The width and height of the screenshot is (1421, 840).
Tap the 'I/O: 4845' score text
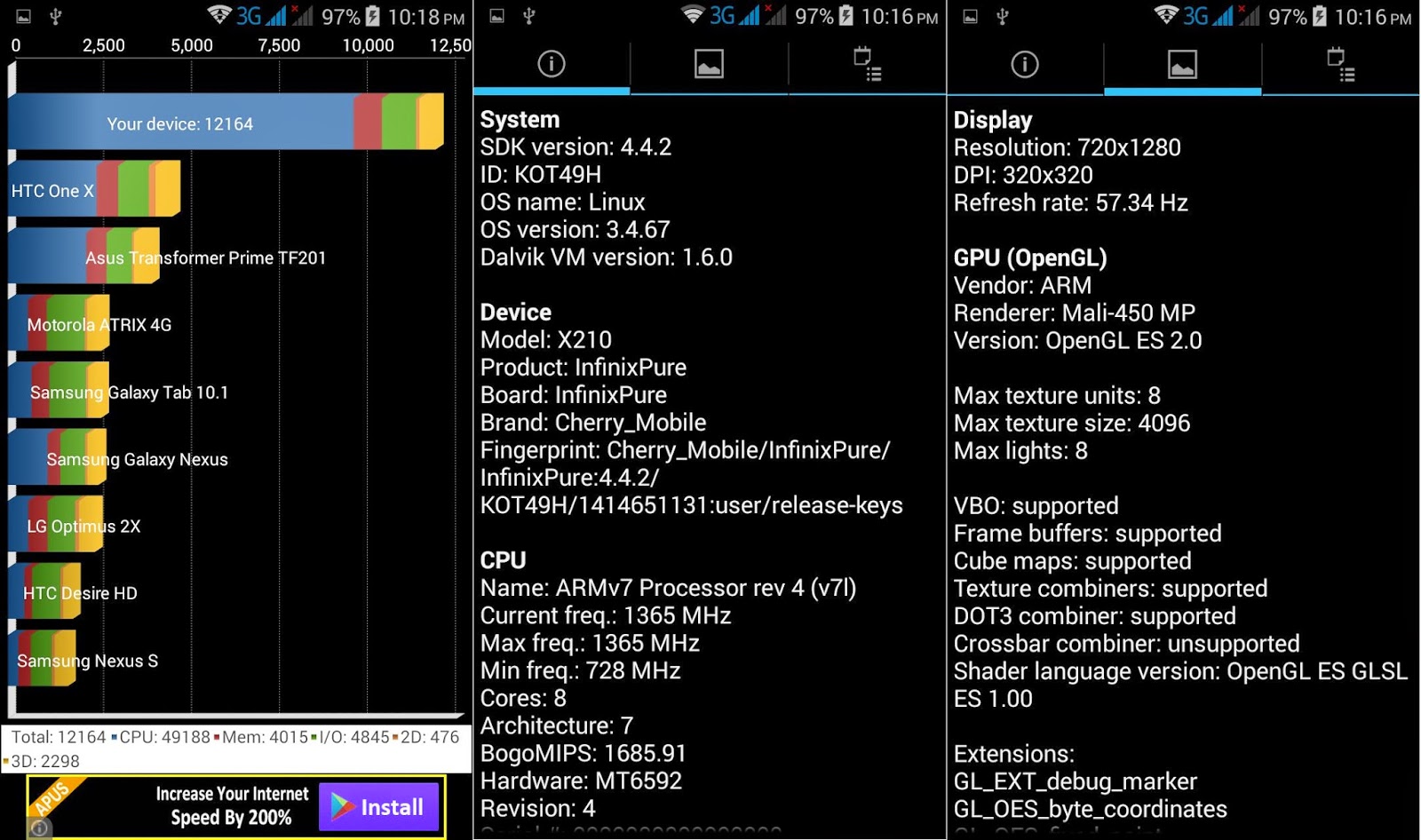pyautogui.click(x=354, y=737)
